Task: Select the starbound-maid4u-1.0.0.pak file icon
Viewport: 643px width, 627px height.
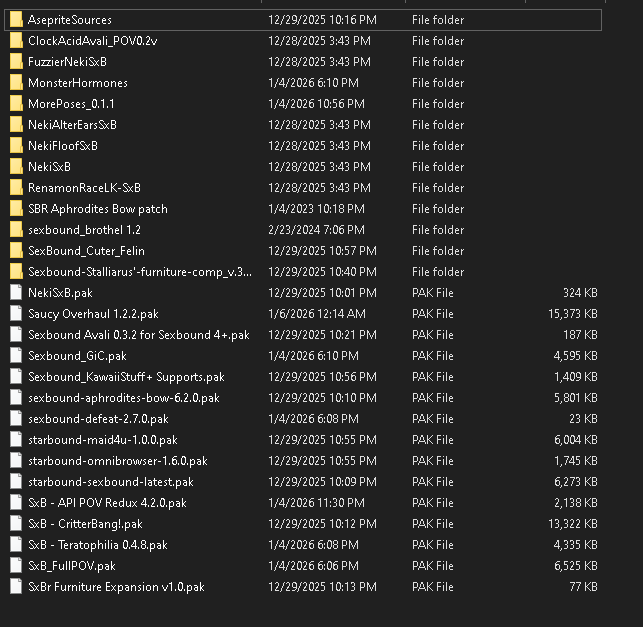Action: (16, 440)
